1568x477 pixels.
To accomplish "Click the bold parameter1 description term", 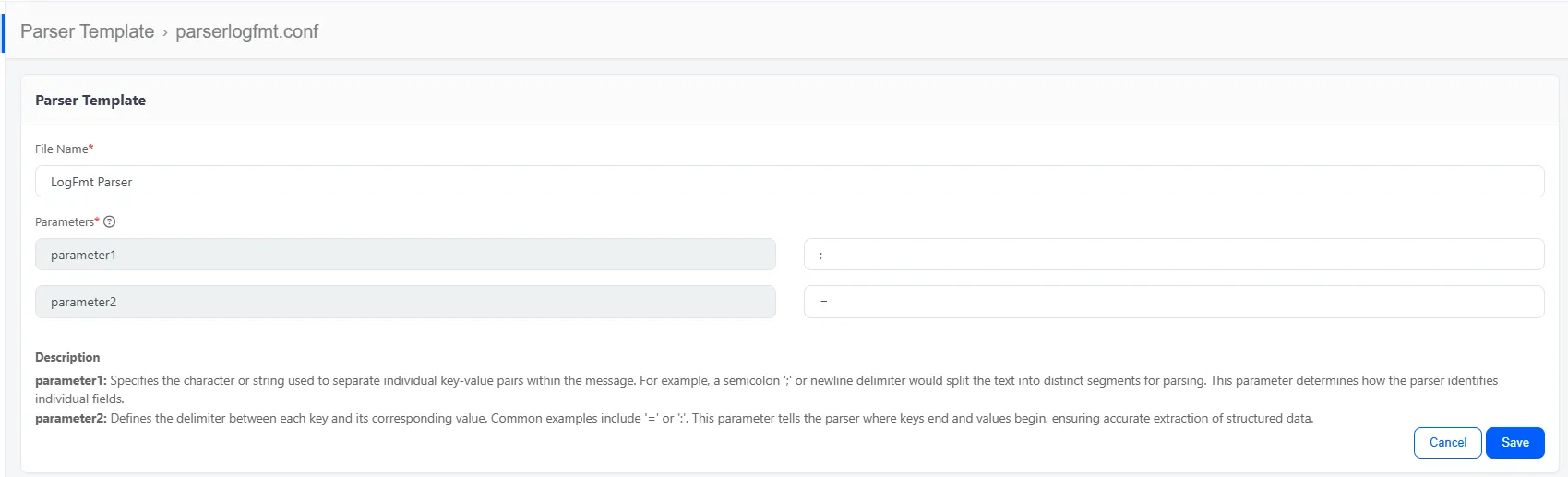I will tap(71, 380).
